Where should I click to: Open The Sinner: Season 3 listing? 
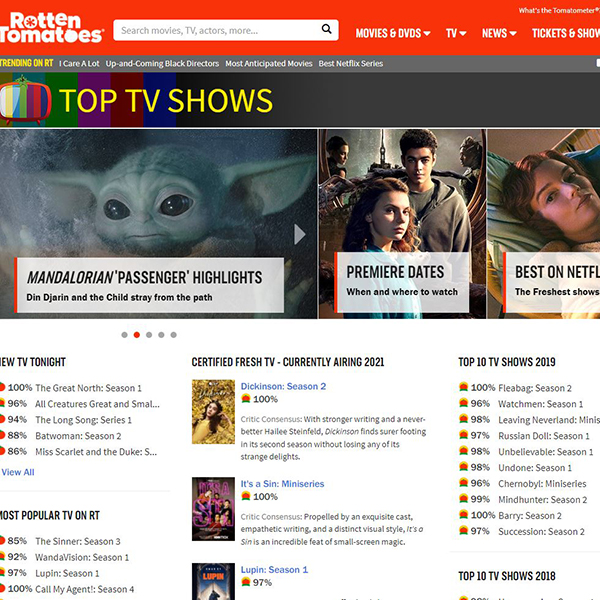pyautogui.click(x=78, y=541)
